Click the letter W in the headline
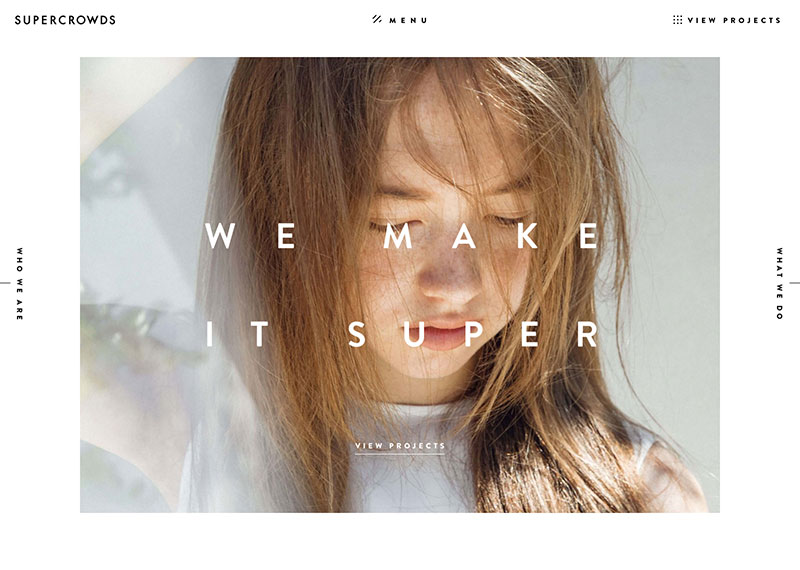 (220, 235)
